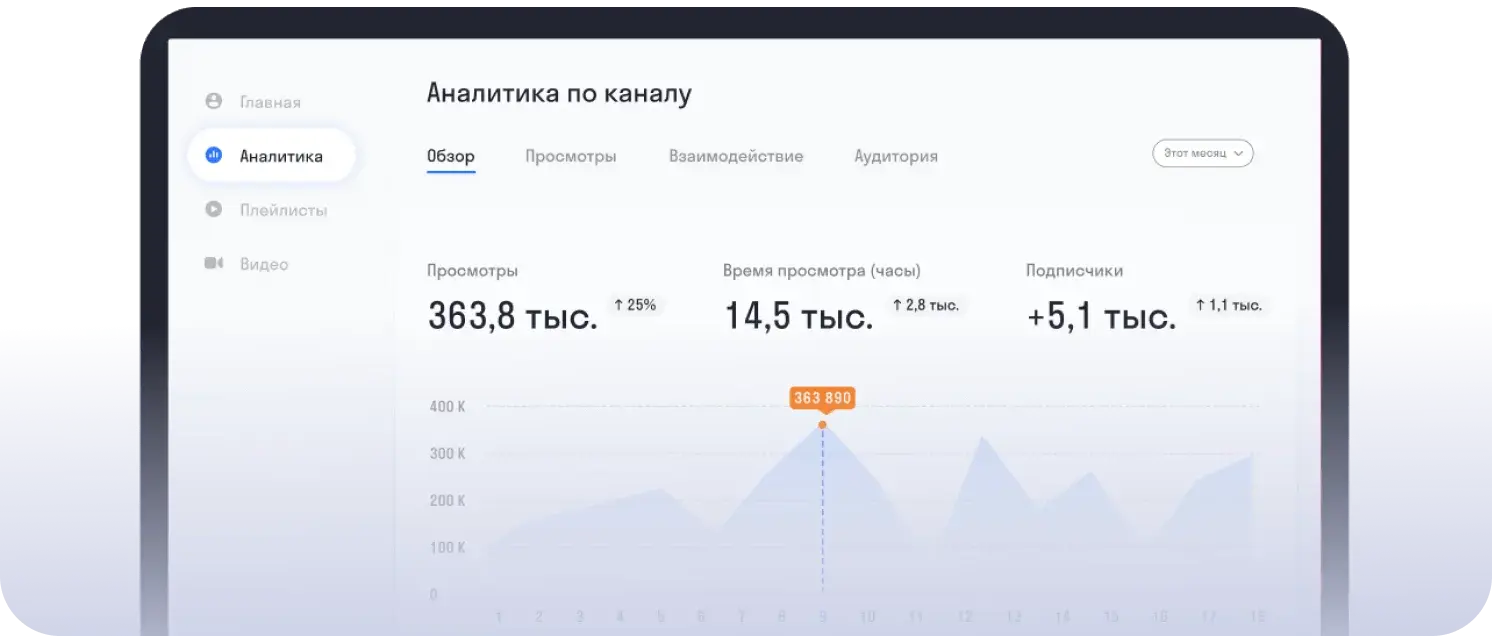Click the Главная profile icon in sidebar
This screenshot has width=1492, height=636.
(x=213, y=101)
